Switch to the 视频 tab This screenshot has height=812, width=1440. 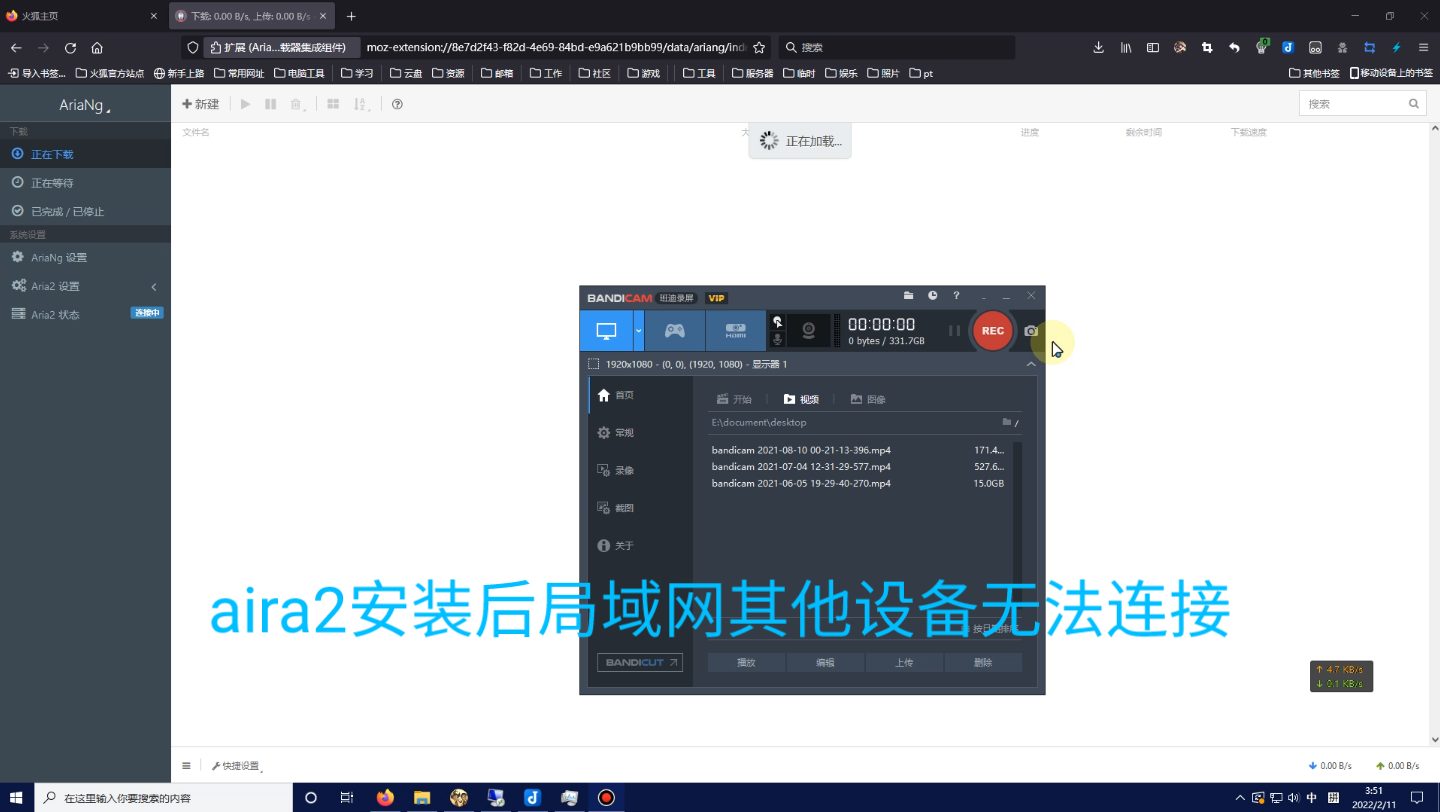pos(801,399)
